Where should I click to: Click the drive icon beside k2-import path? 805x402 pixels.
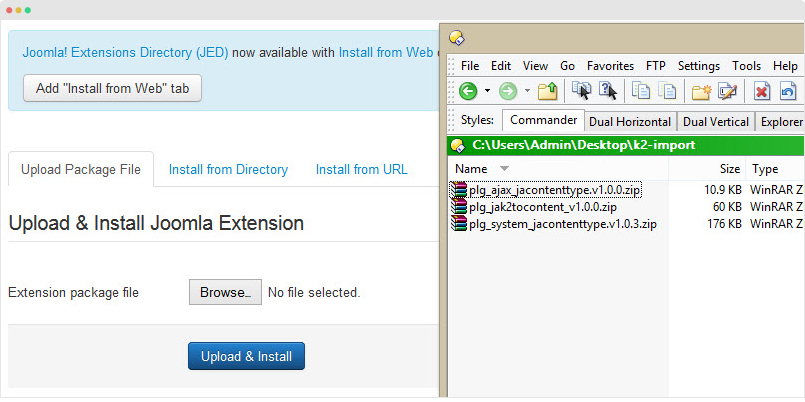(458, 146)
